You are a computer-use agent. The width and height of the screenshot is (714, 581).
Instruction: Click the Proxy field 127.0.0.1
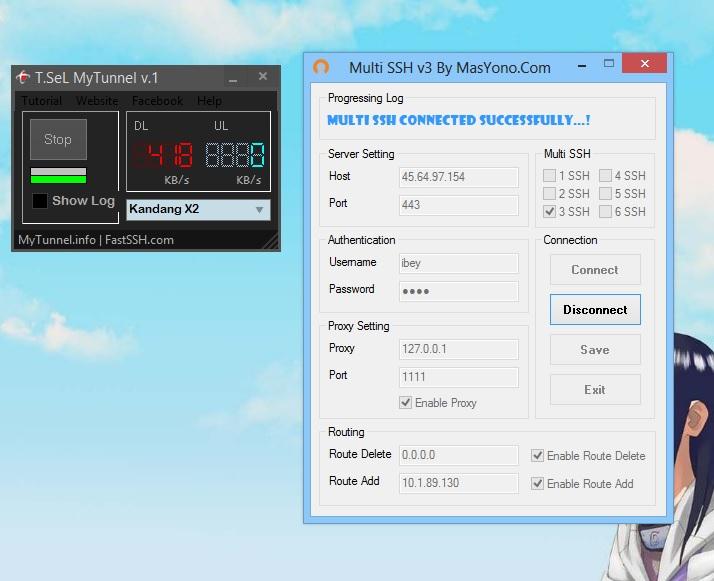coord(459,349)
